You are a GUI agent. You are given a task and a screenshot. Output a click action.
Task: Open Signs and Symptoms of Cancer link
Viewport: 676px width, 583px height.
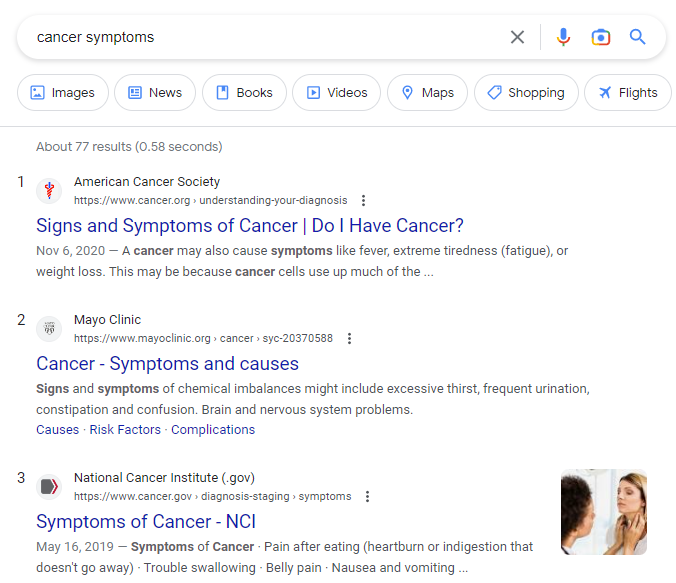click(250, 225)
